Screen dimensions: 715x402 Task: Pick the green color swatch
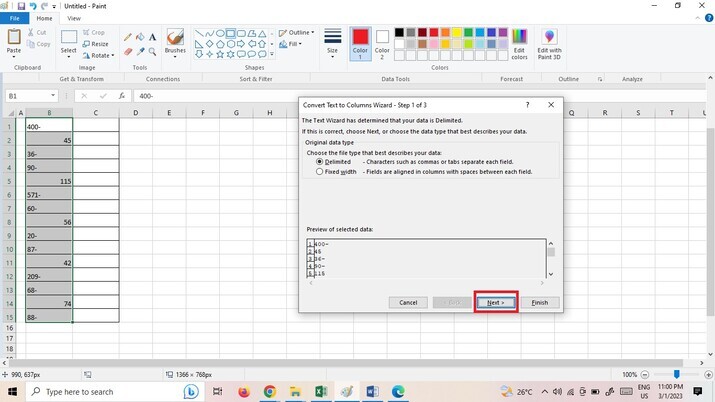468,32
